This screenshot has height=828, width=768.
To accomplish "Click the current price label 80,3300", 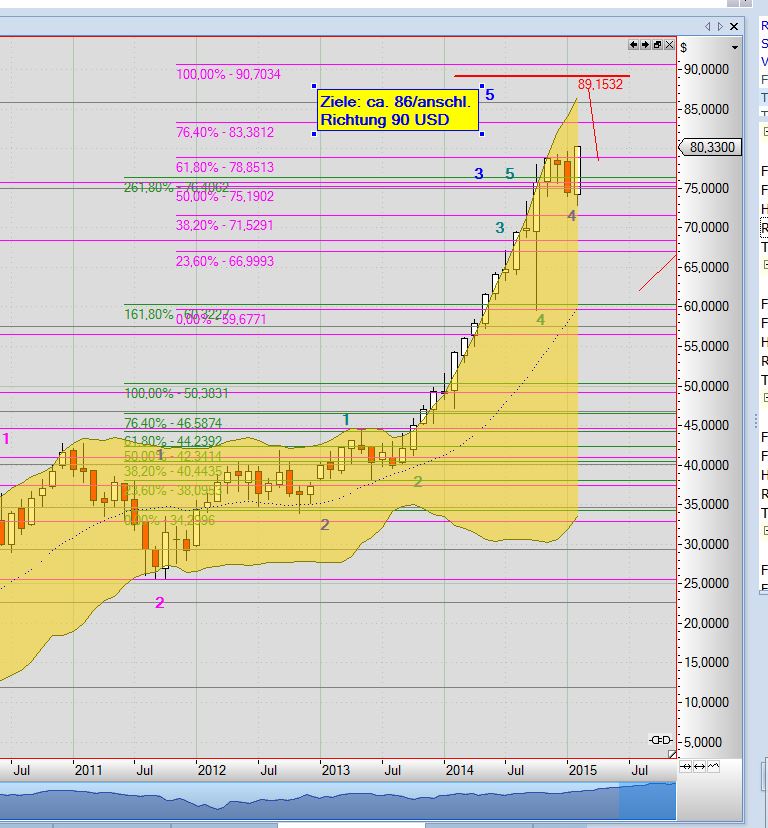I will [712, 147].
